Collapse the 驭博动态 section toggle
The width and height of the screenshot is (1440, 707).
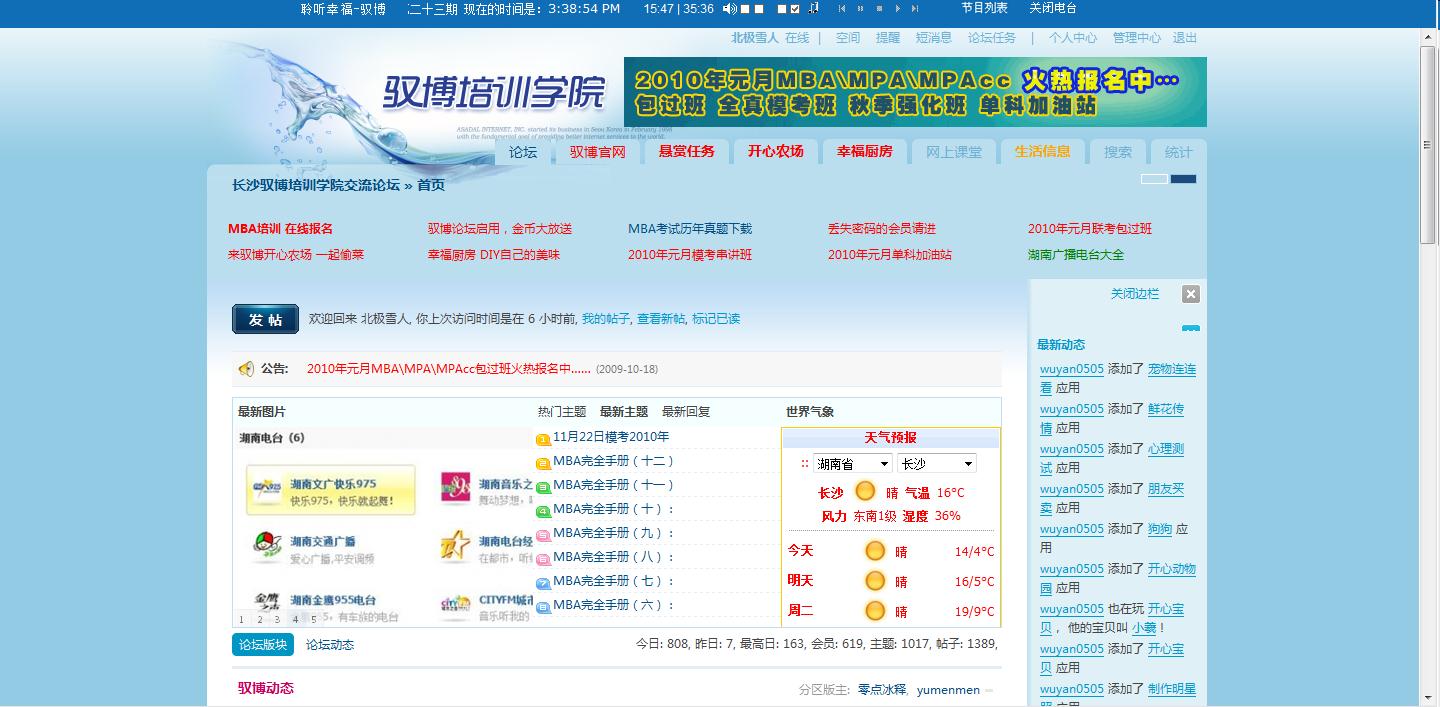pos(989,691)
